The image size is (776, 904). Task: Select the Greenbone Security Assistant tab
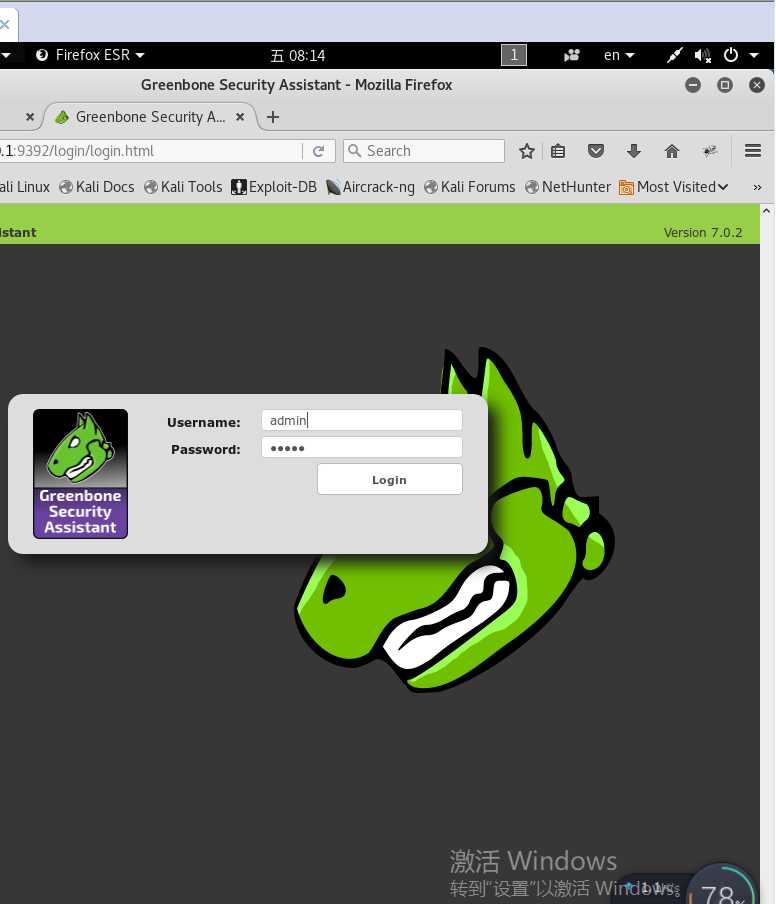coord(149,117)
